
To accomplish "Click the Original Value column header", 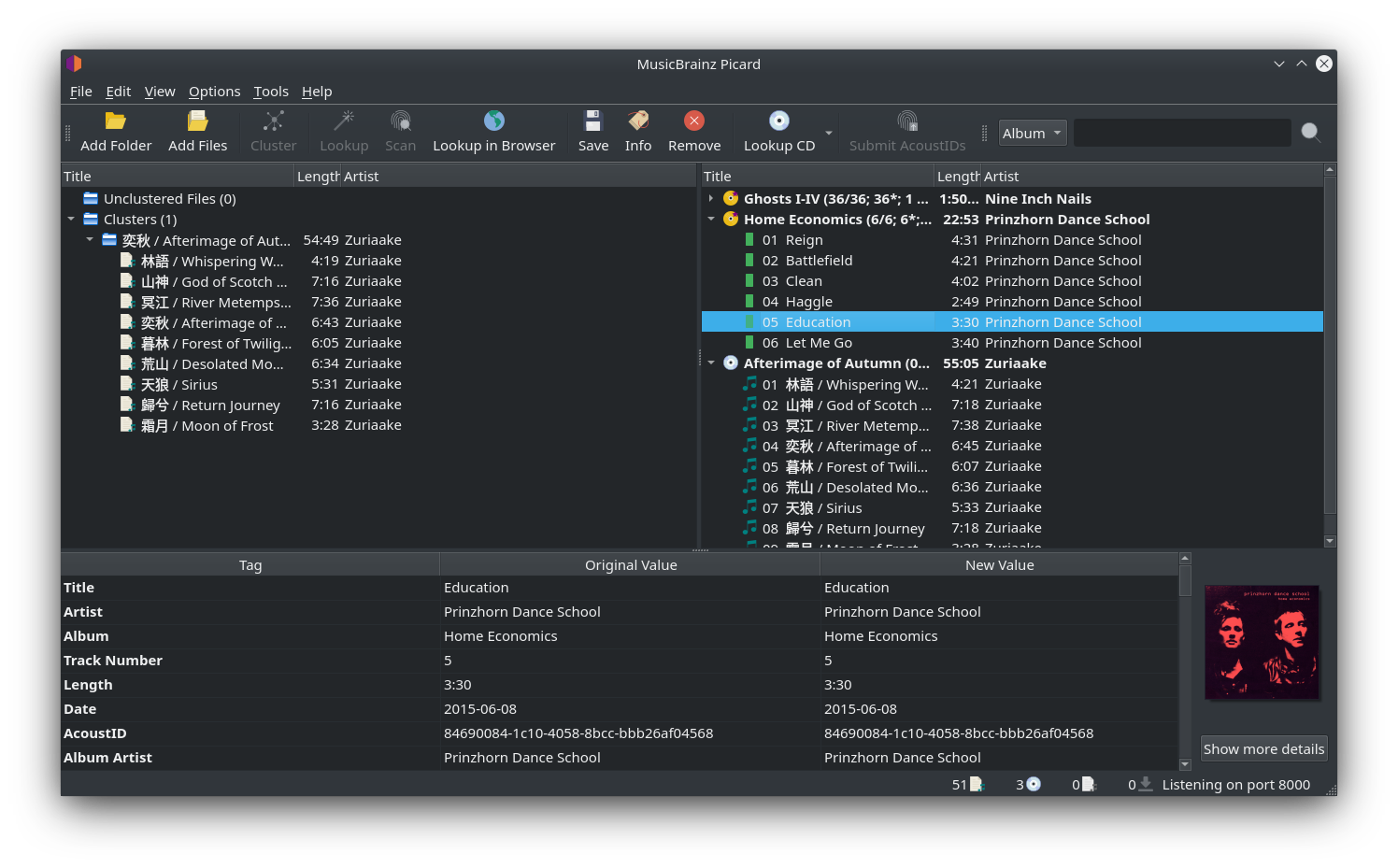I will tap(631, 564).
